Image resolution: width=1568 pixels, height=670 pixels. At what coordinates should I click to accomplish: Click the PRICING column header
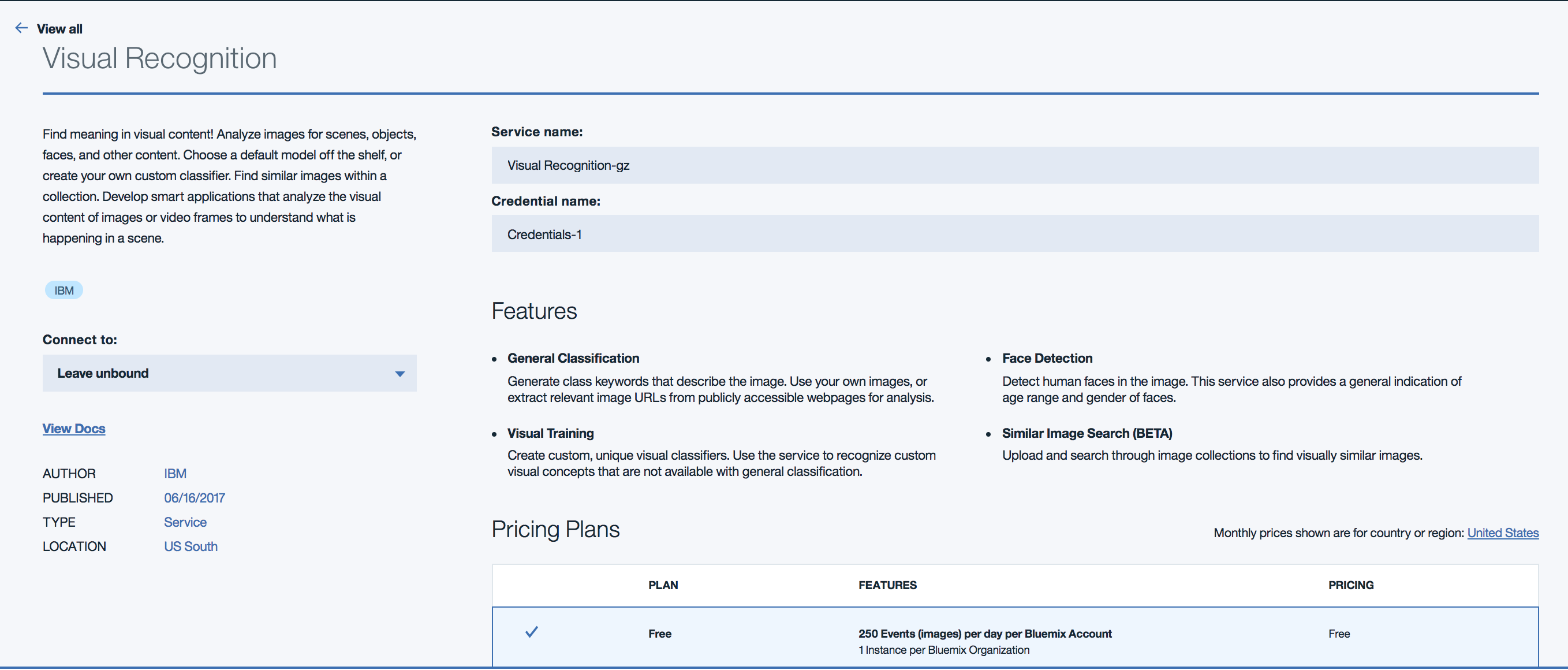point(1351,585)
